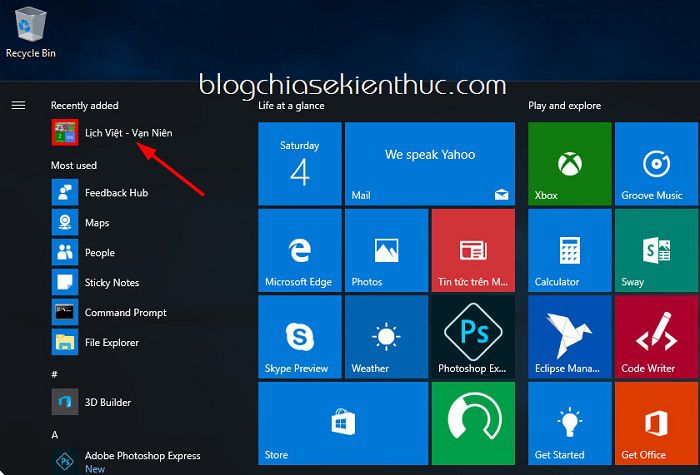Launch 3D Builder from the list
The image size is (700, 475).
(92, 402)
